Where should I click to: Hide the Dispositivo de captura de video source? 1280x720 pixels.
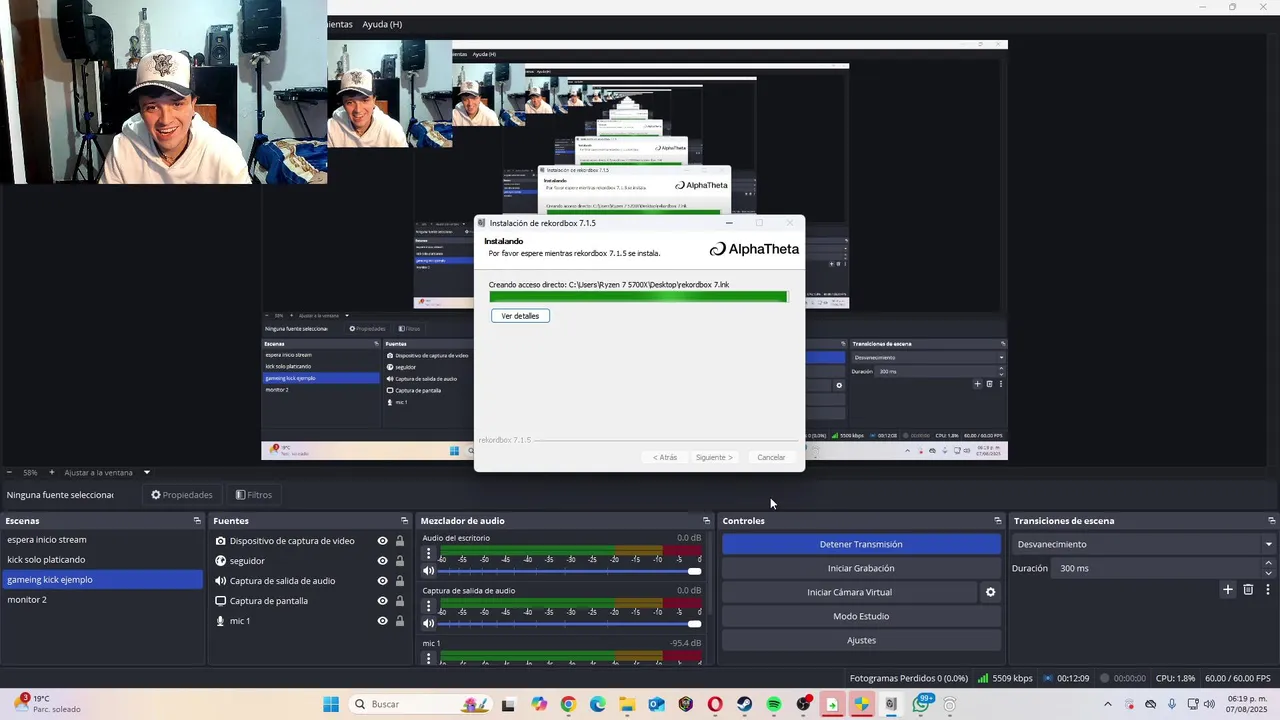382,541
